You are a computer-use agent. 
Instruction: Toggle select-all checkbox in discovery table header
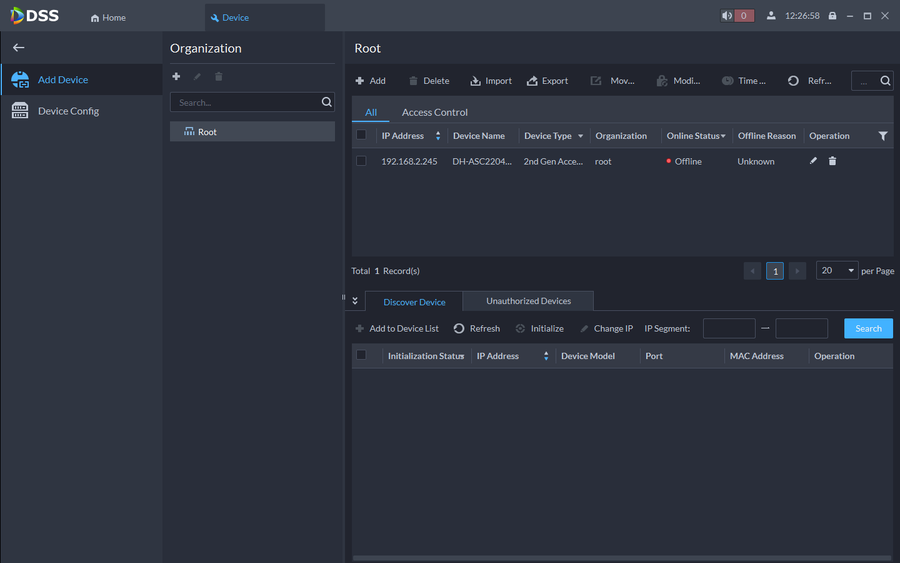361,355
